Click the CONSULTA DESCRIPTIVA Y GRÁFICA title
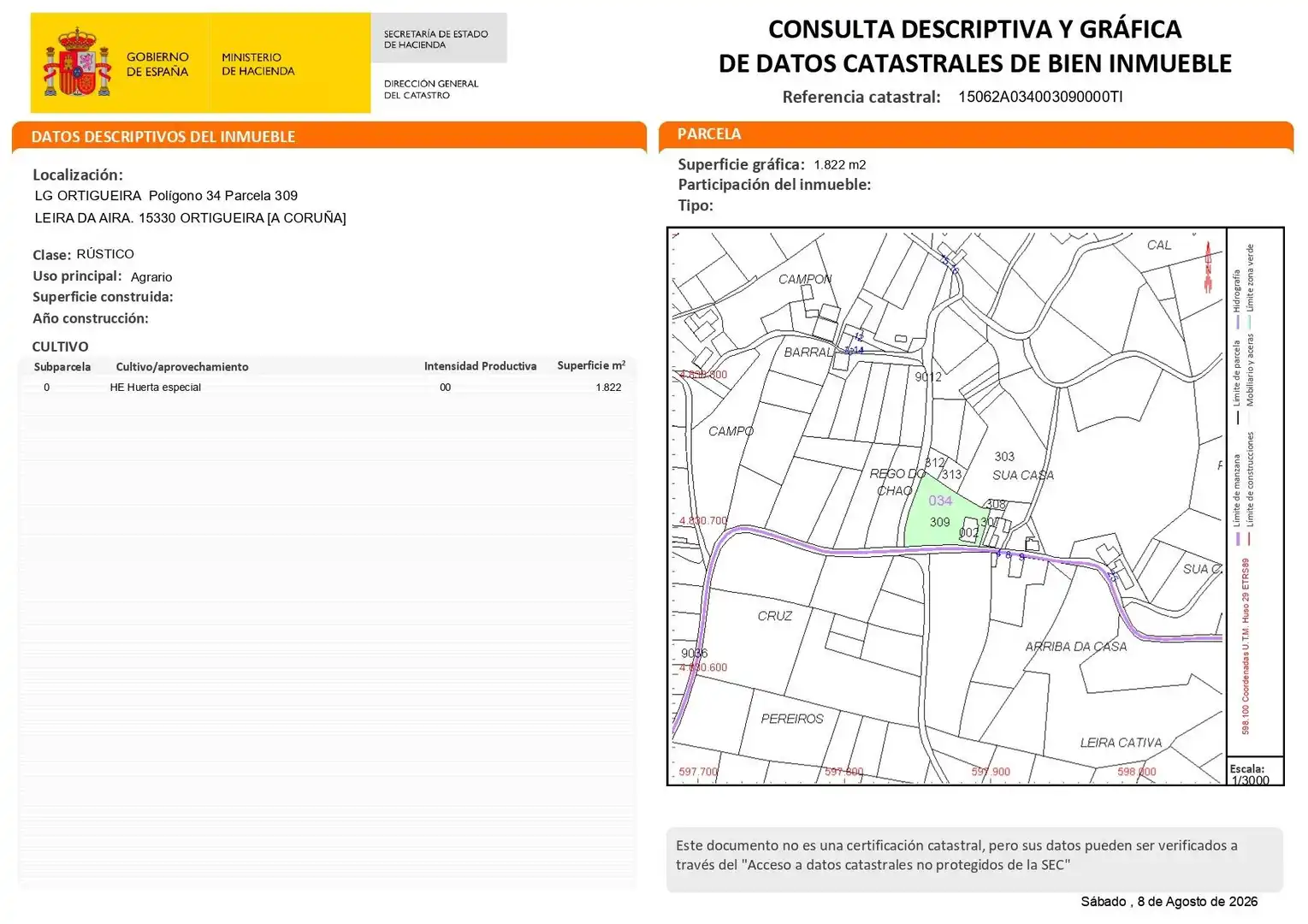1308x924 pixels. pyautogui.click(x=974, y=29)
